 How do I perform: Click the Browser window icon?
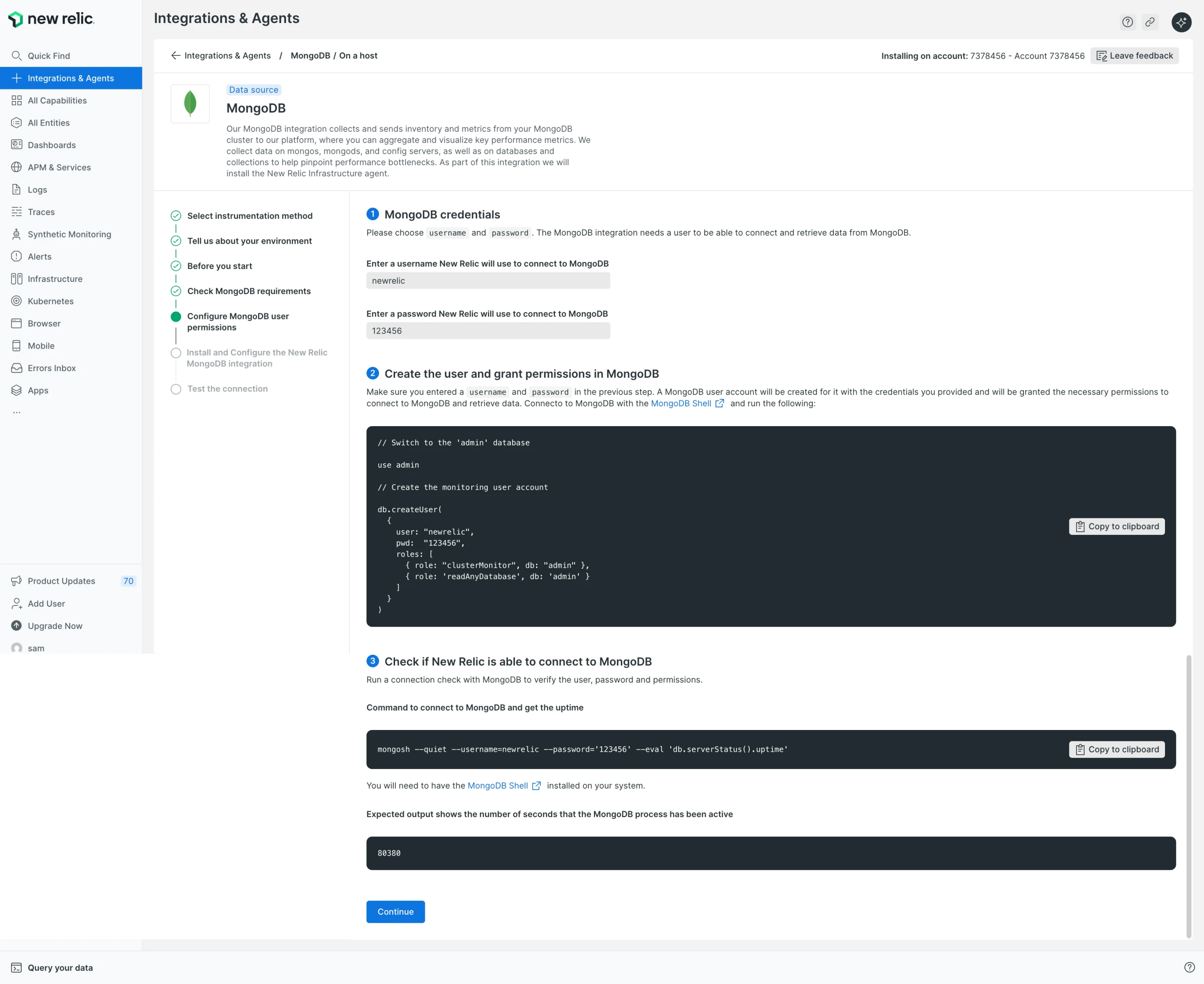(x=16, y=323)
